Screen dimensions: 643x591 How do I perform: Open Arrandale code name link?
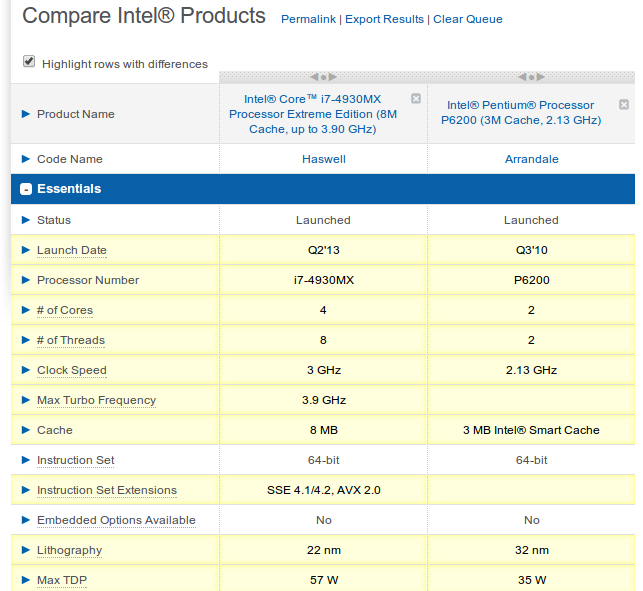click(531, 159)
